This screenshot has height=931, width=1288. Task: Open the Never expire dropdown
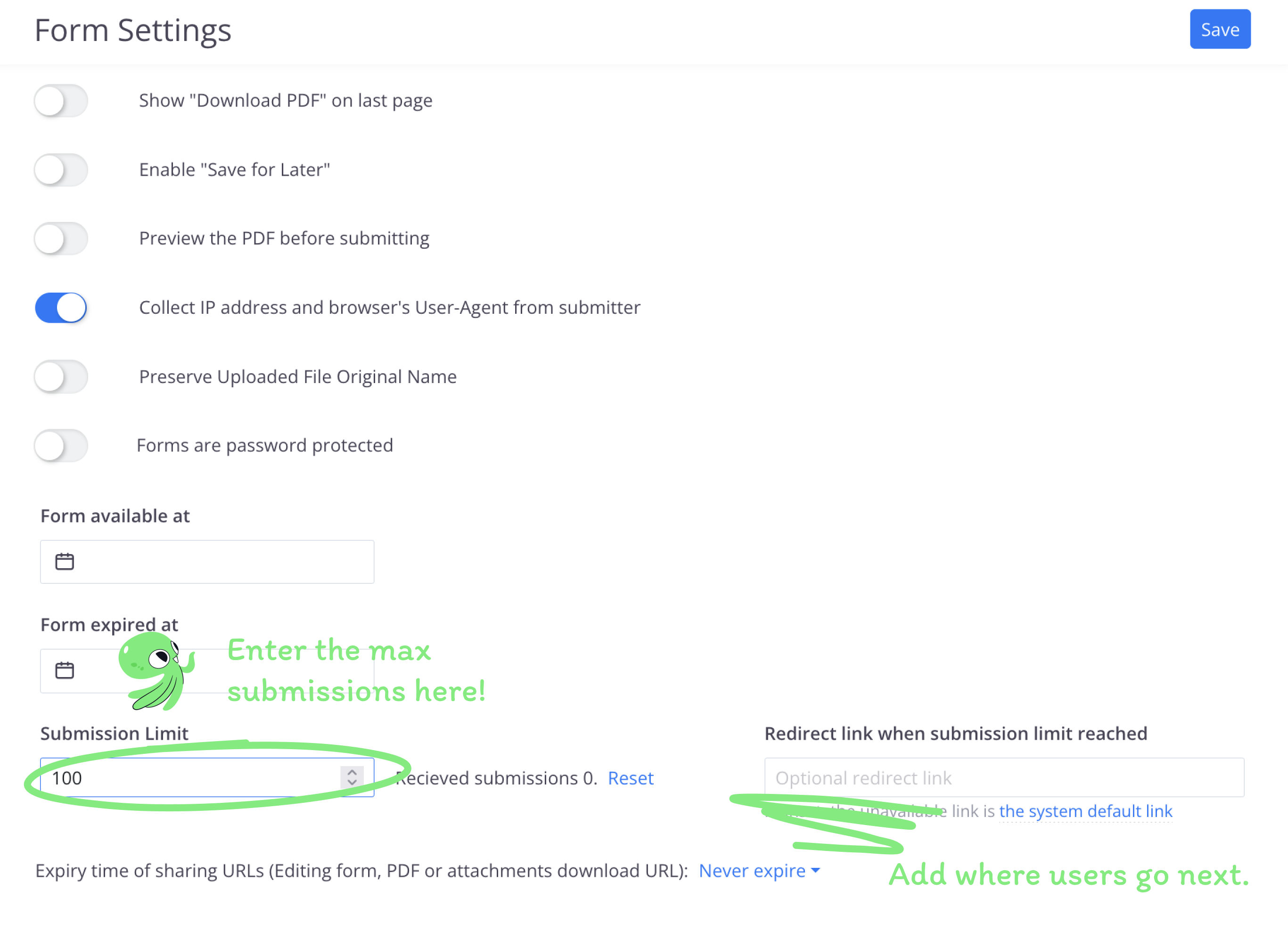pyautogui.click(x=759, y=870)
